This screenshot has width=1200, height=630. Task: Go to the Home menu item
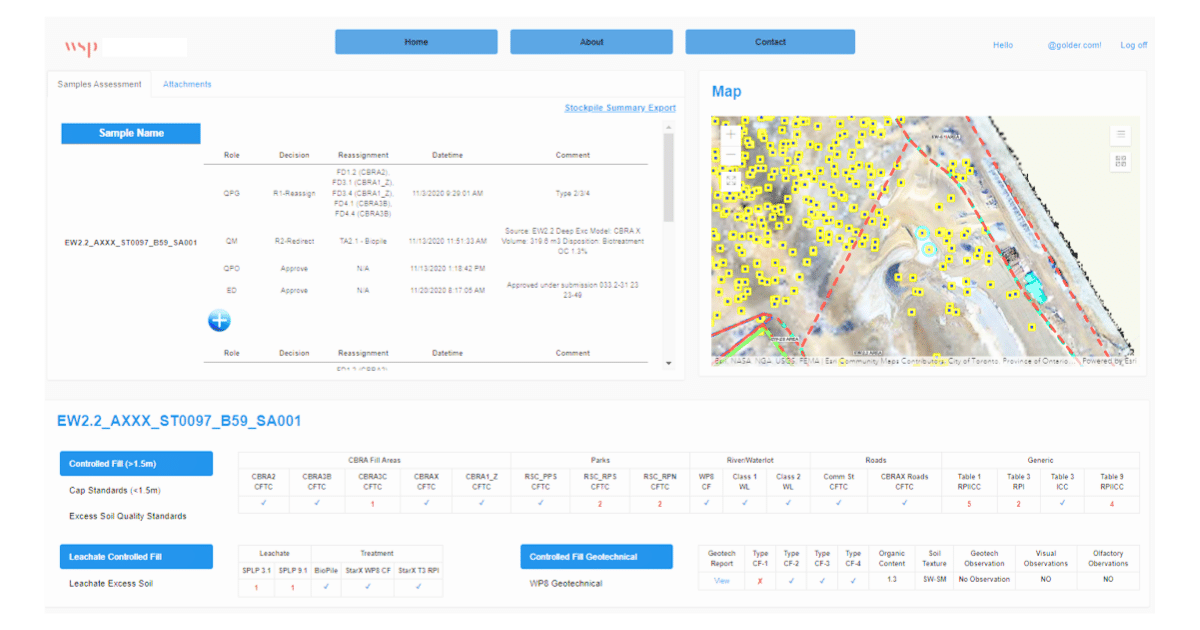416,42
